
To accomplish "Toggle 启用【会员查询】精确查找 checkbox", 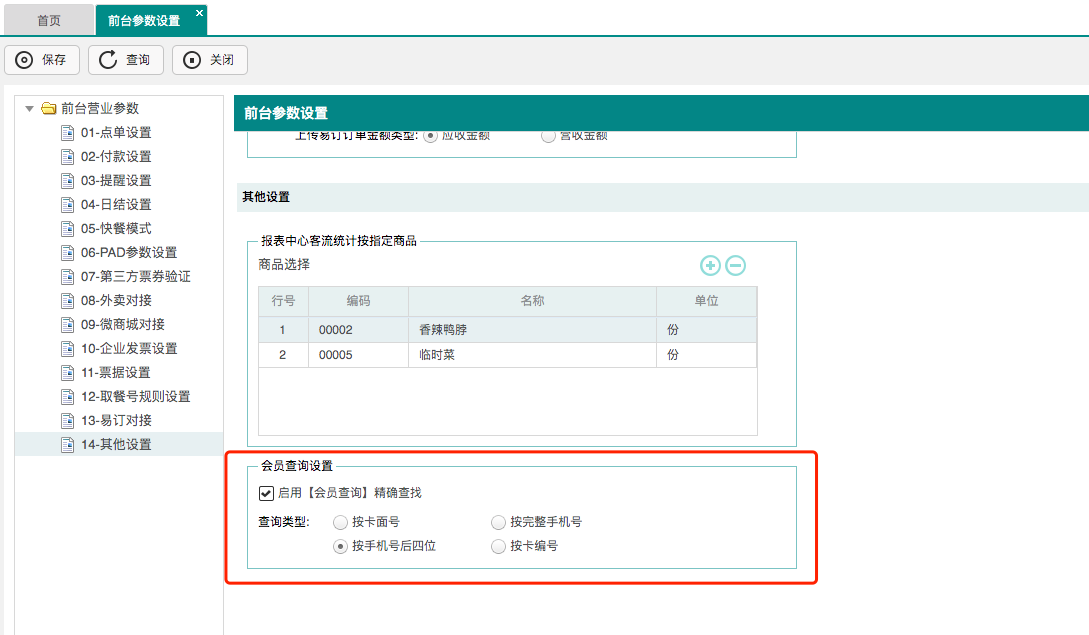I will (x=266, y=493).
